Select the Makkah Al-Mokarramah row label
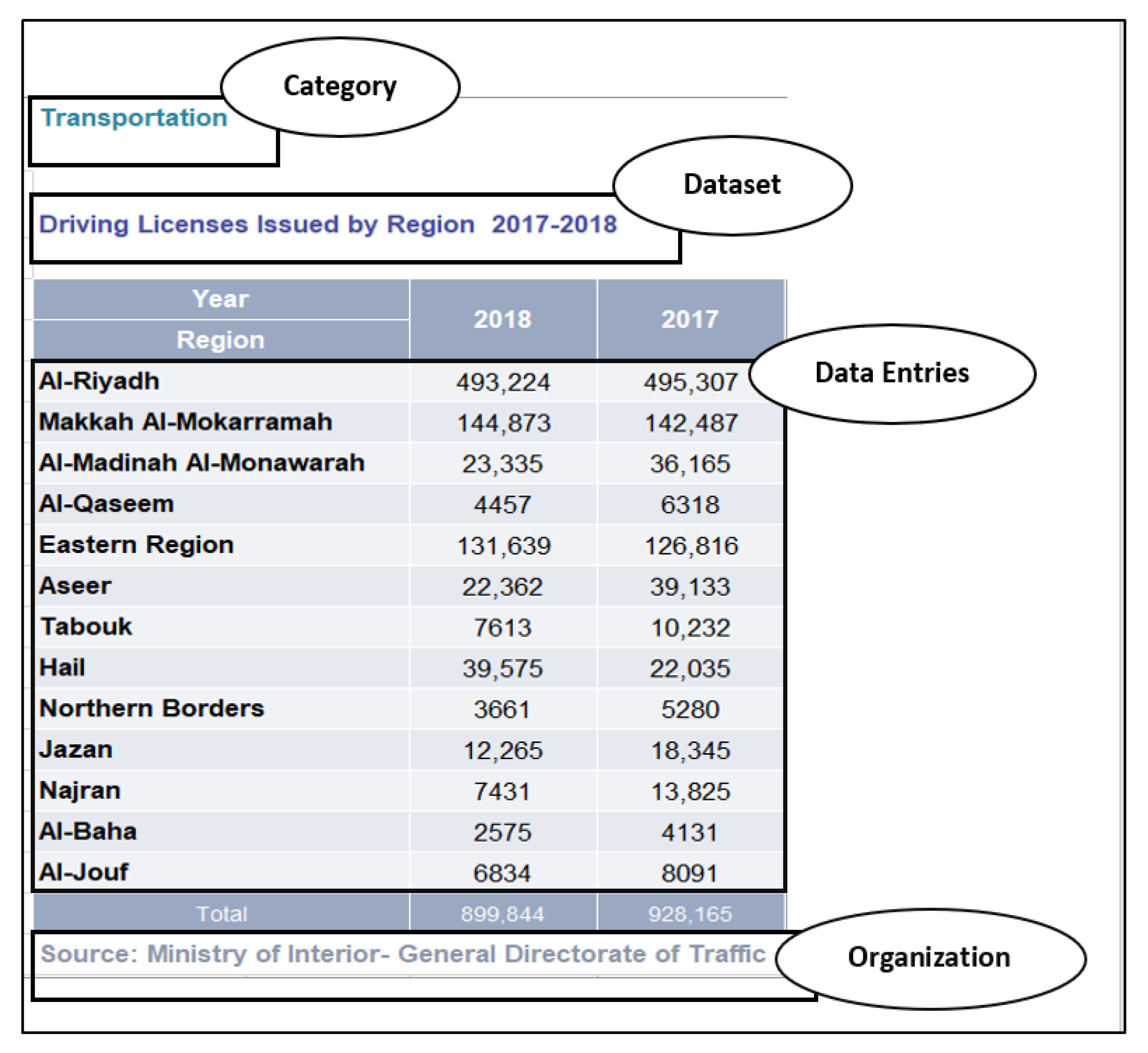This screenshot has width=1148, height=1053. click(x=185, y=422)
